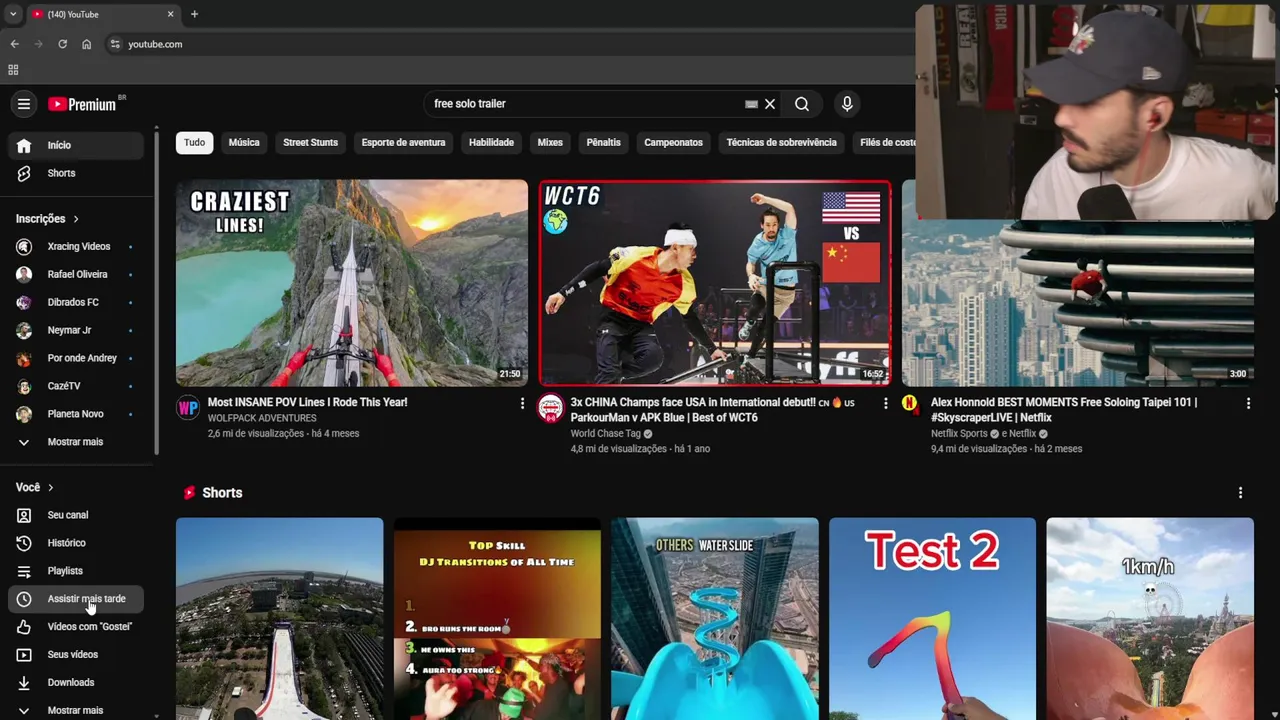Click the search magnifier button

click(x=802, y=104)
